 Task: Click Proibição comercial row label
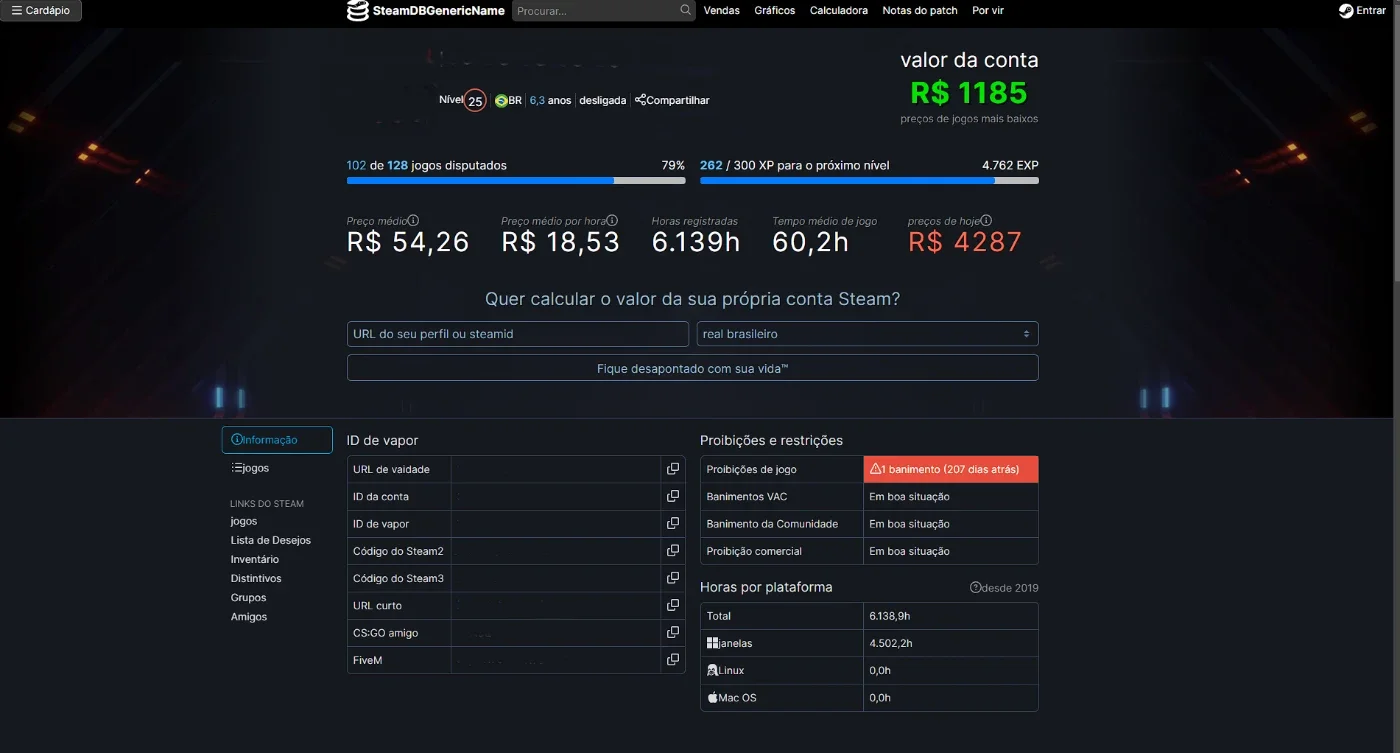tap(754, 551)
